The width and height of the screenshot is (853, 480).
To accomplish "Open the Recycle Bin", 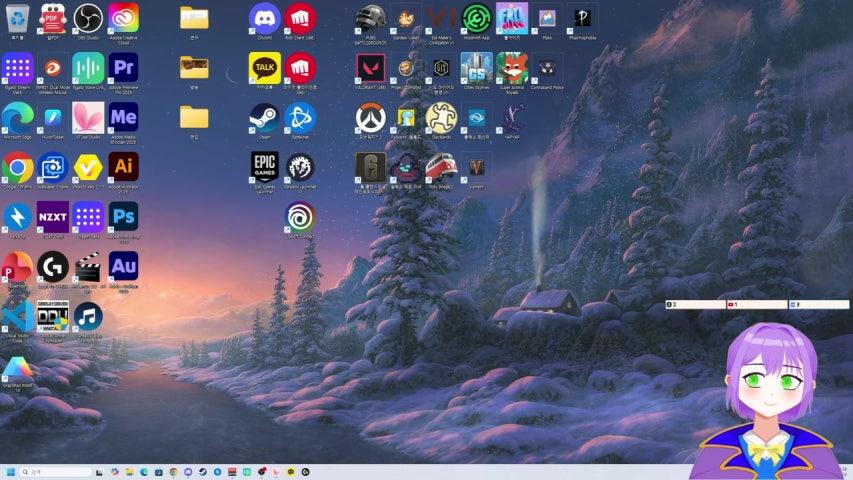I will (17, 18).
